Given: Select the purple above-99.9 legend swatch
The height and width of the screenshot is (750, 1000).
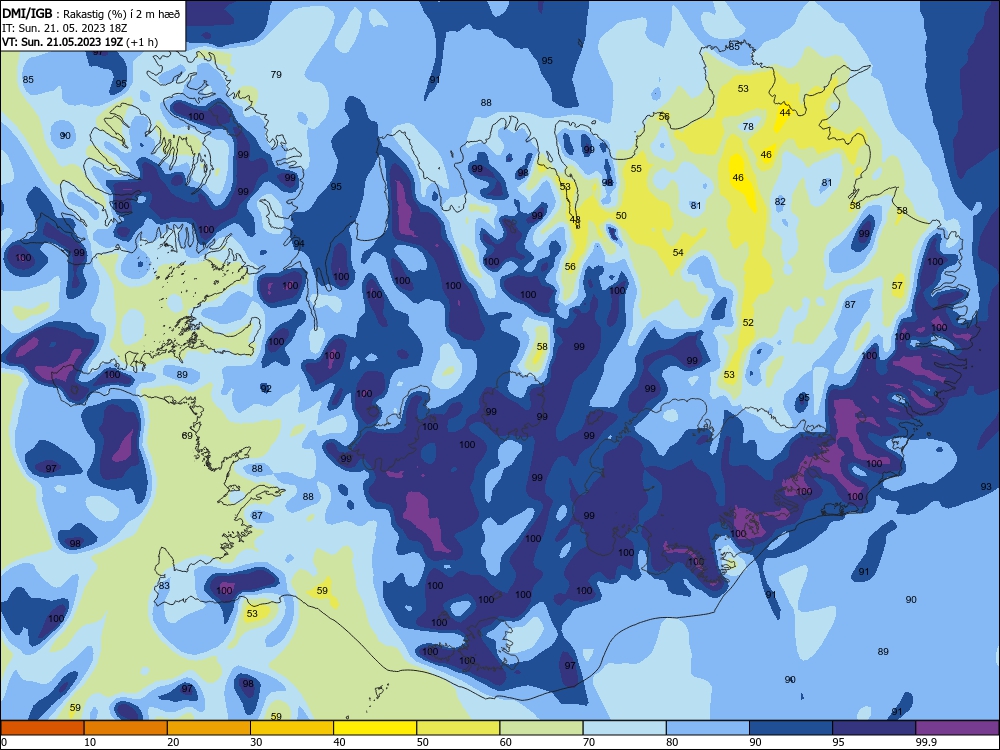Looking at the screenshot, I should [x=957, y=728].
